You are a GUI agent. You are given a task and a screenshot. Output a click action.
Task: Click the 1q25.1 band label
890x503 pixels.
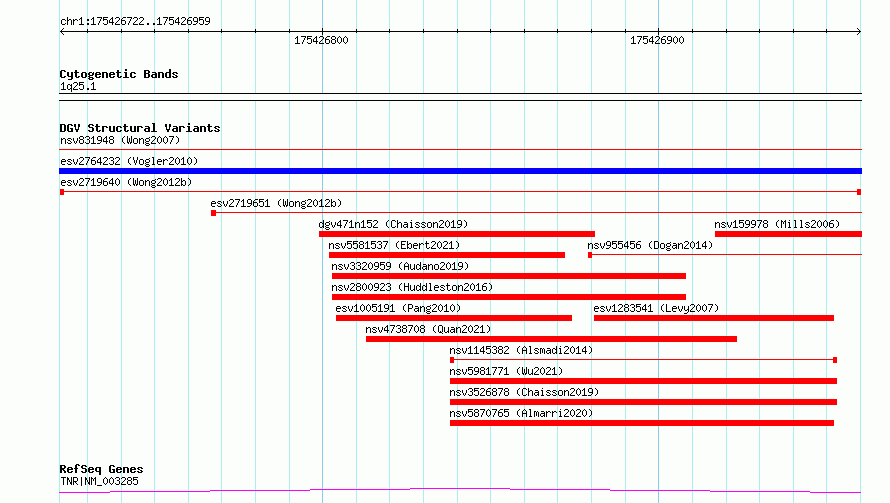click(x=78, y=86)
